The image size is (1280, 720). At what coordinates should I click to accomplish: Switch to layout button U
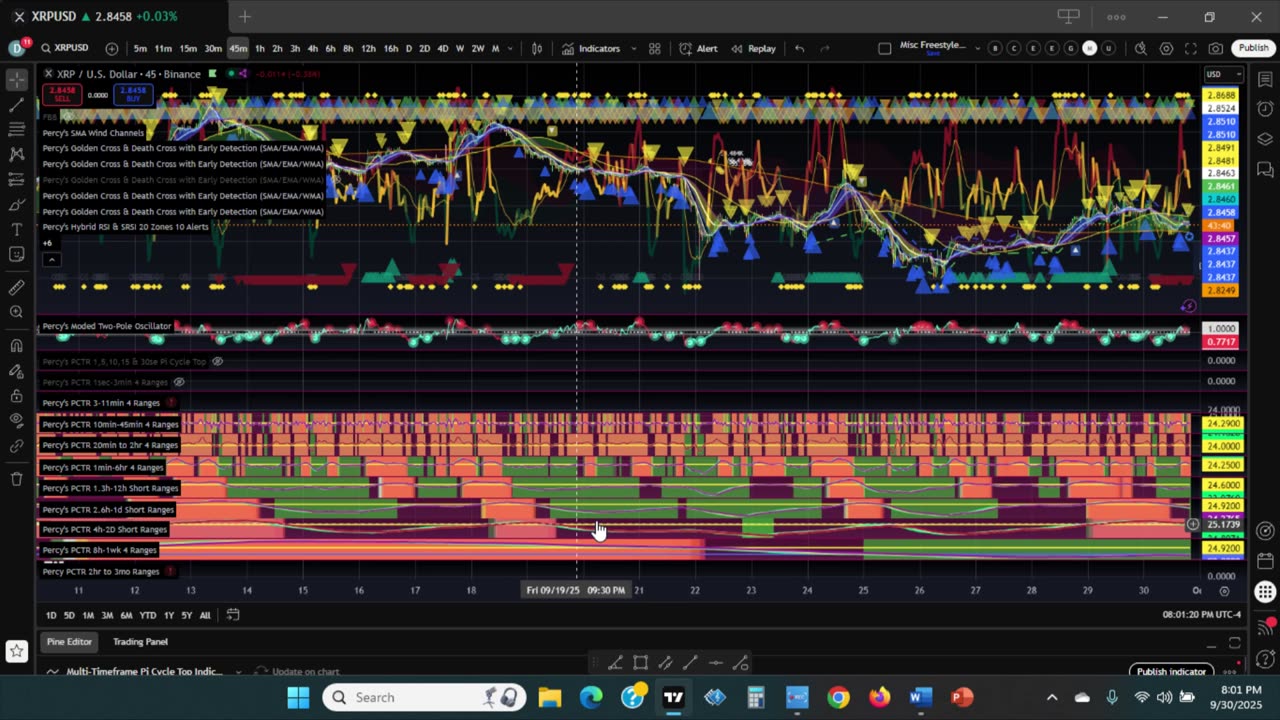[x=1108, y=48]
